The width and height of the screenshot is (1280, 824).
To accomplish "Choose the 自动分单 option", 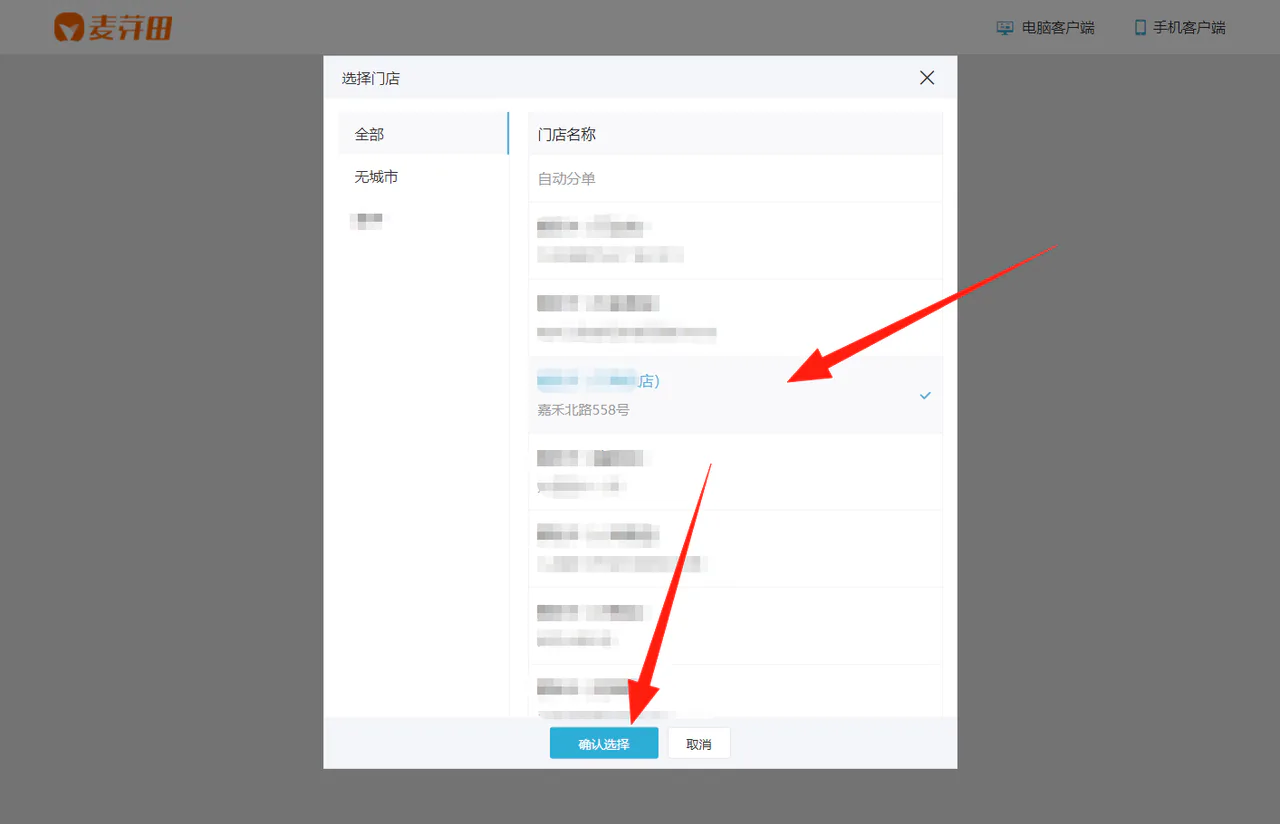I will click(x=735, y=178).
